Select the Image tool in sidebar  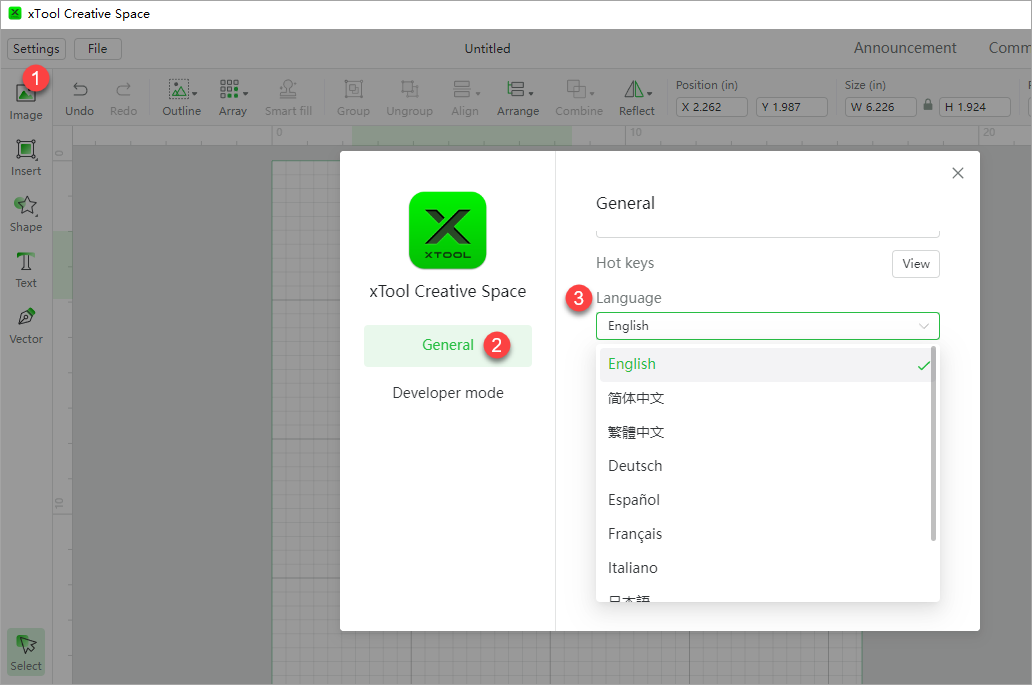pyautogui.click(x=25, y=100)
